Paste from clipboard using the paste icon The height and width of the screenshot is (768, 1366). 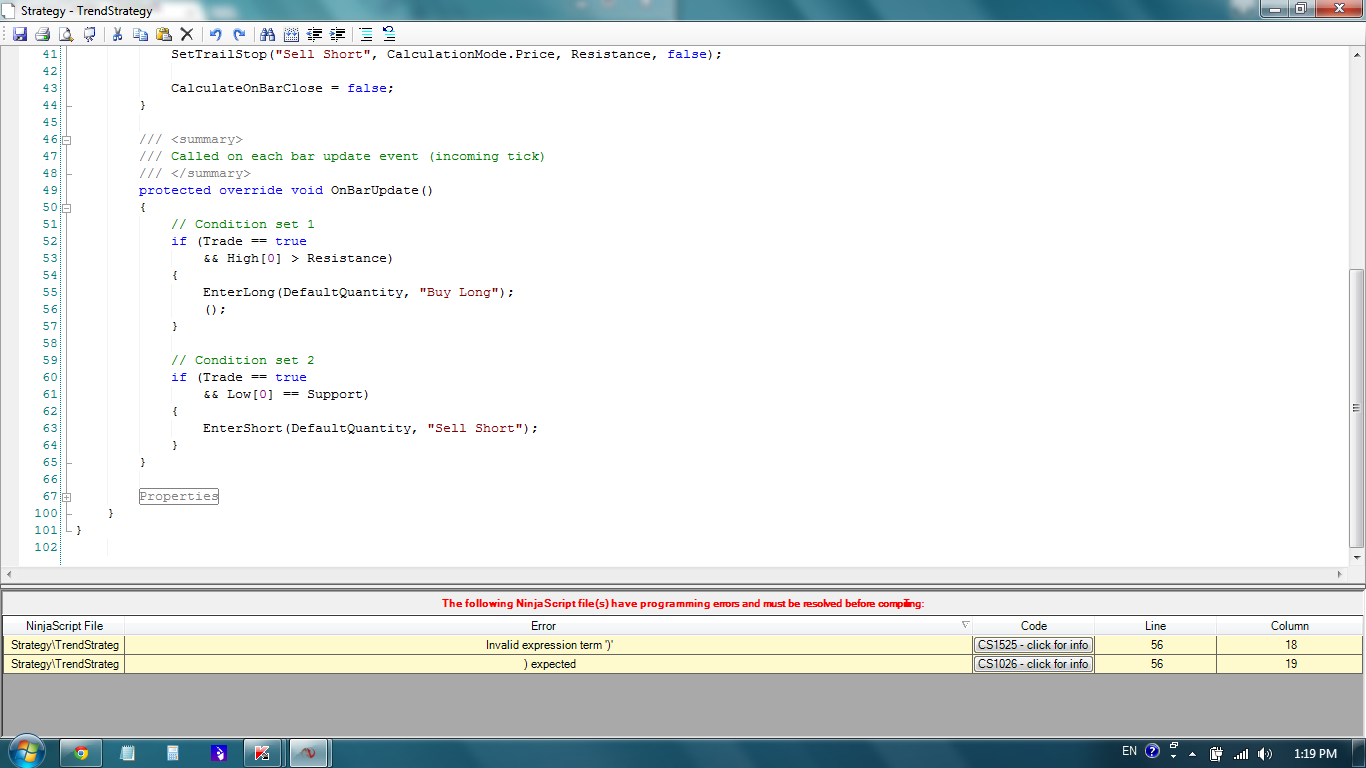(164, 34)
